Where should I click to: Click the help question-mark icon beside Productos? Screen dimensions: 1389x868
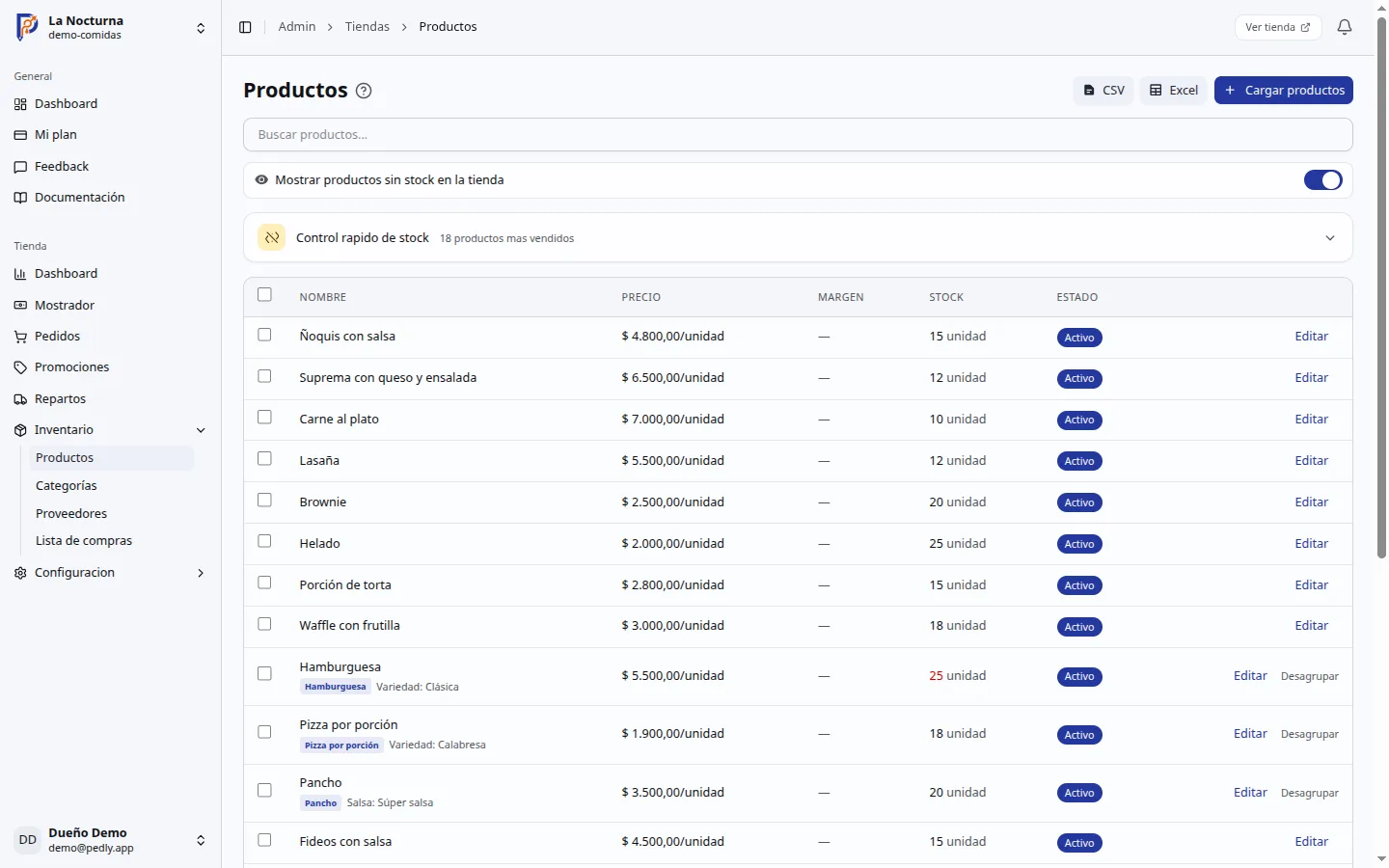coord(364,91)
